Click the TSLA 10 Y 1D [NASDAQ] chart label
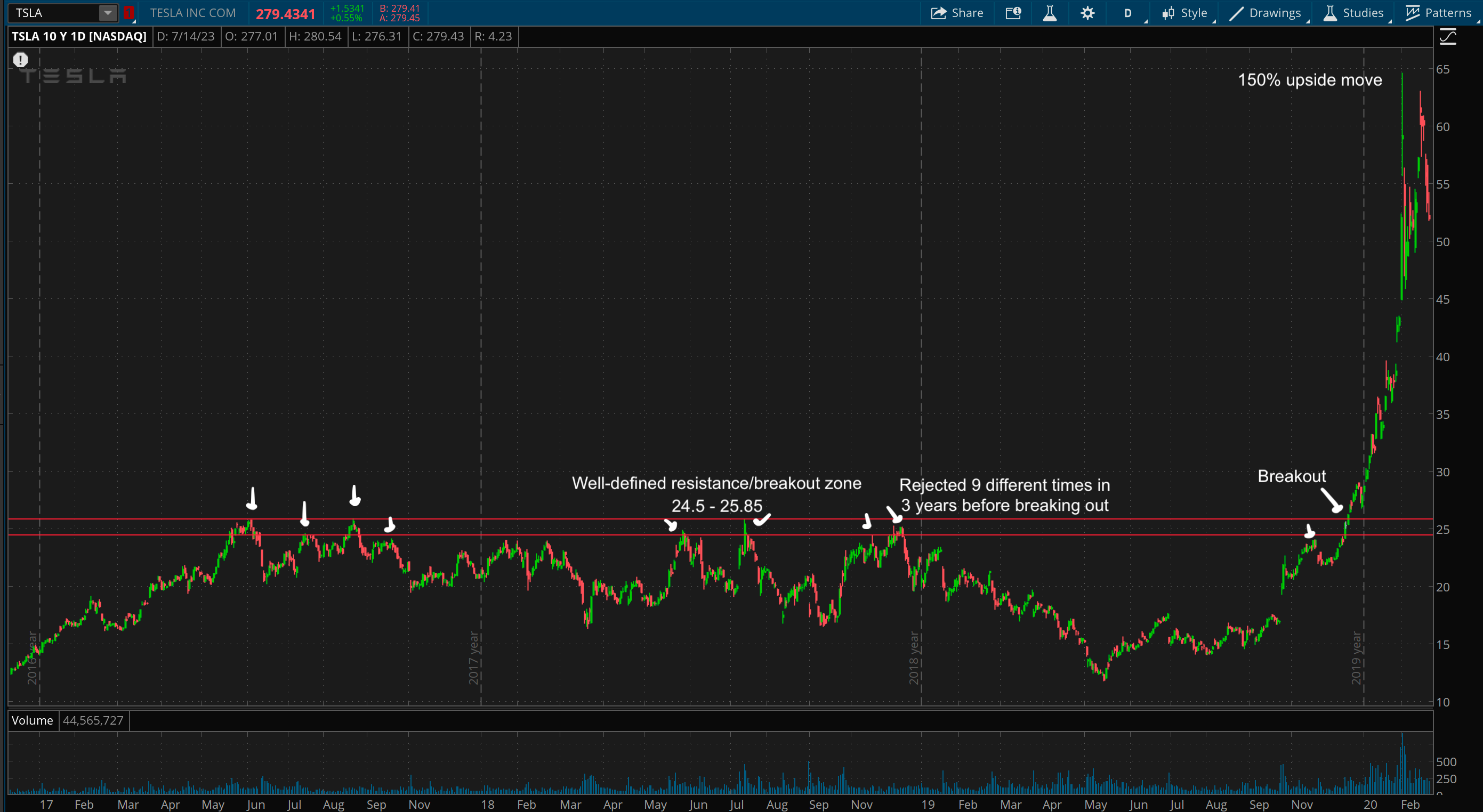This screenshot has height=812, width=1483. (x=79, y=36)
